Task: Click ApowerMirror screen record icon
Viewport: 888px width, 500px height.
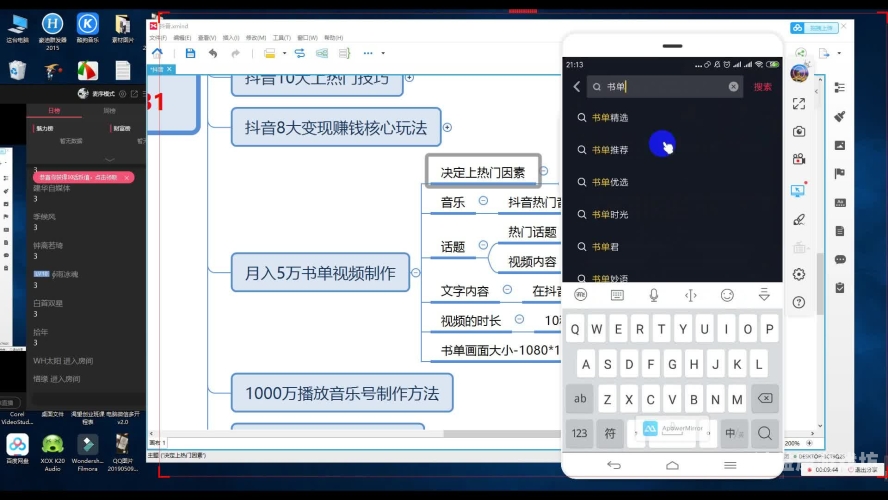Action: tap(799, 159)
